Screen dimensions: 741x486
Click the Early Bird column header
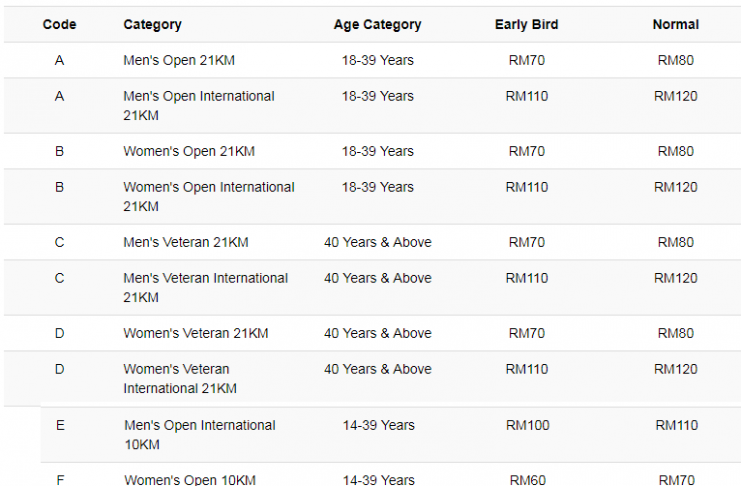[526, 25]
